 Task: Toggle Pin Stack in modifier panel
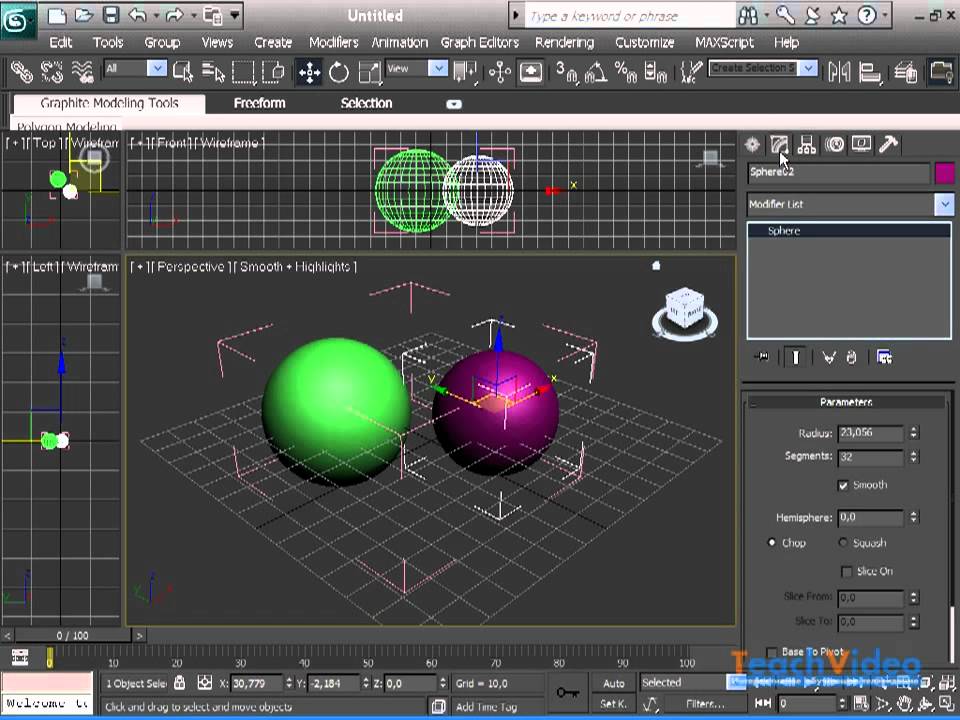coord(762,357)
